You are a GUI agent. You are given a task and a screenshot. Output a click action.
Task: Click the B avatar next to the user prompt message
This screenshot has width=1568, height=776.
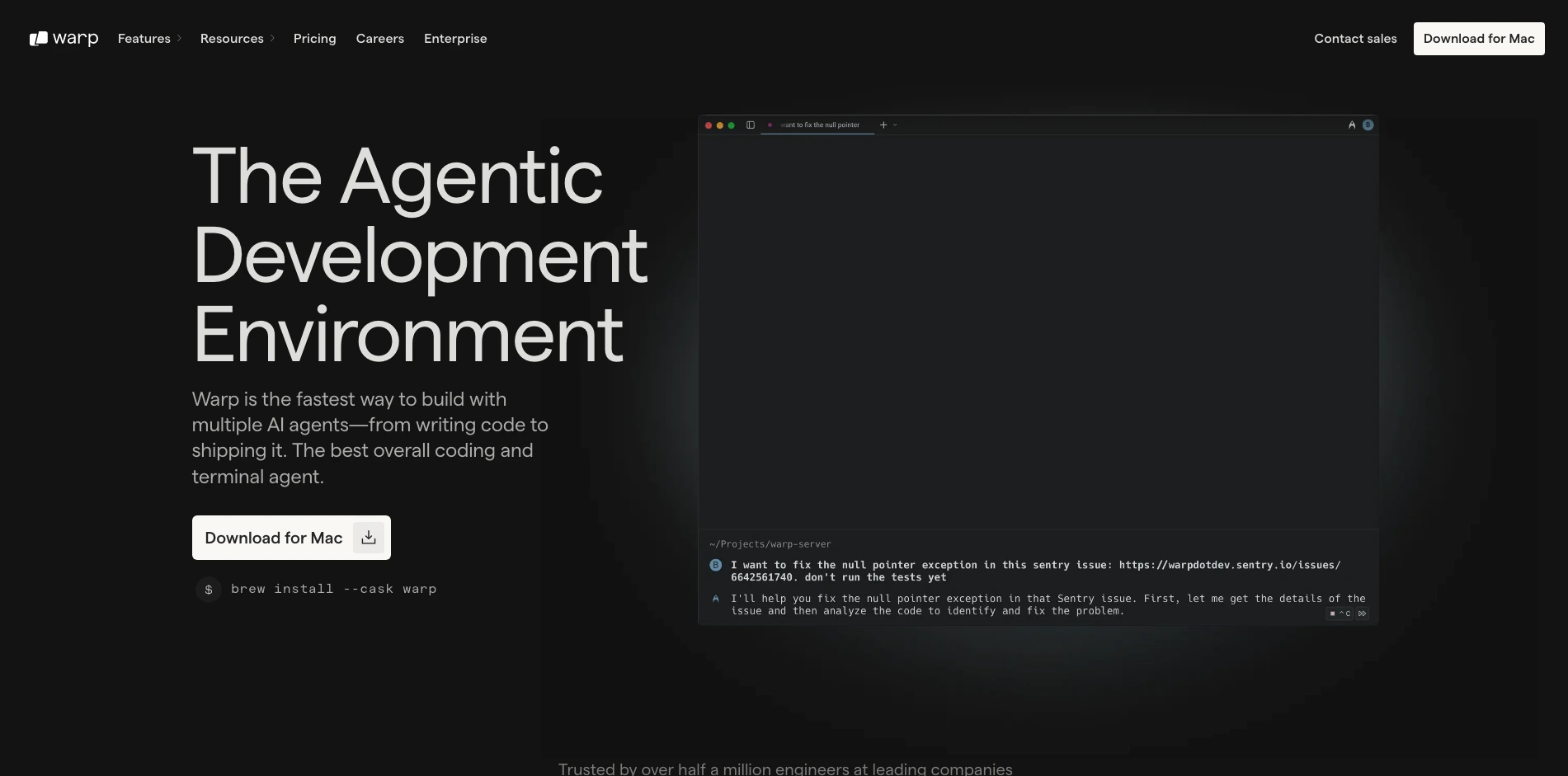716,565
